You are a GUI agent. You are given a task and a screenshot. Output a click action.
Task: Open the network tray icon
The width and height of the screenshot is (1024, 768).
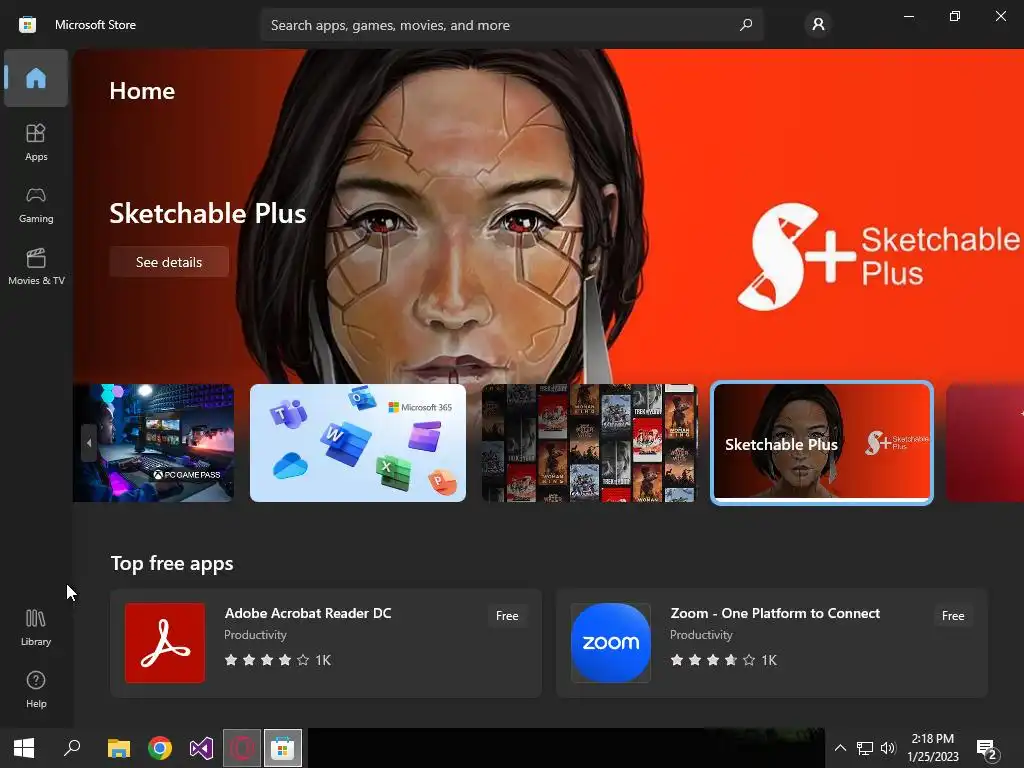click(865, 748)
